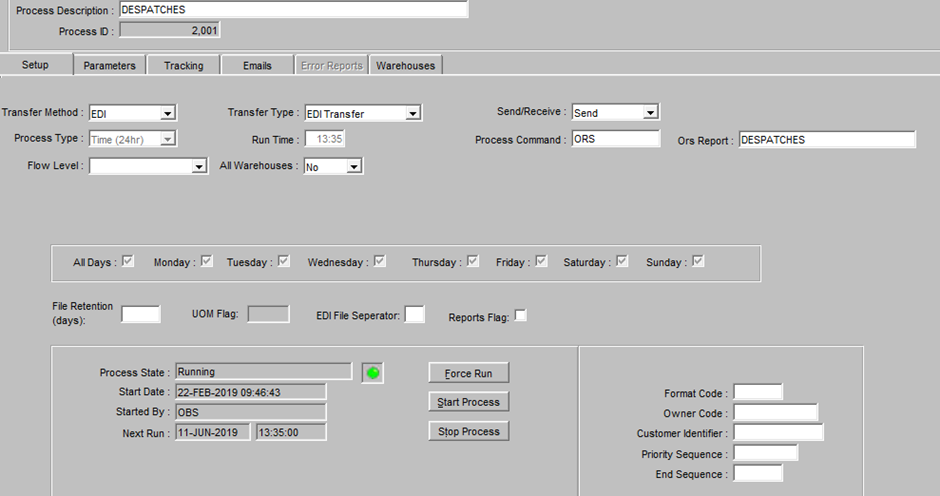Click the Force Run button
Image resolution: width=940 pixels, height=496 pixels.
(469, 373)
